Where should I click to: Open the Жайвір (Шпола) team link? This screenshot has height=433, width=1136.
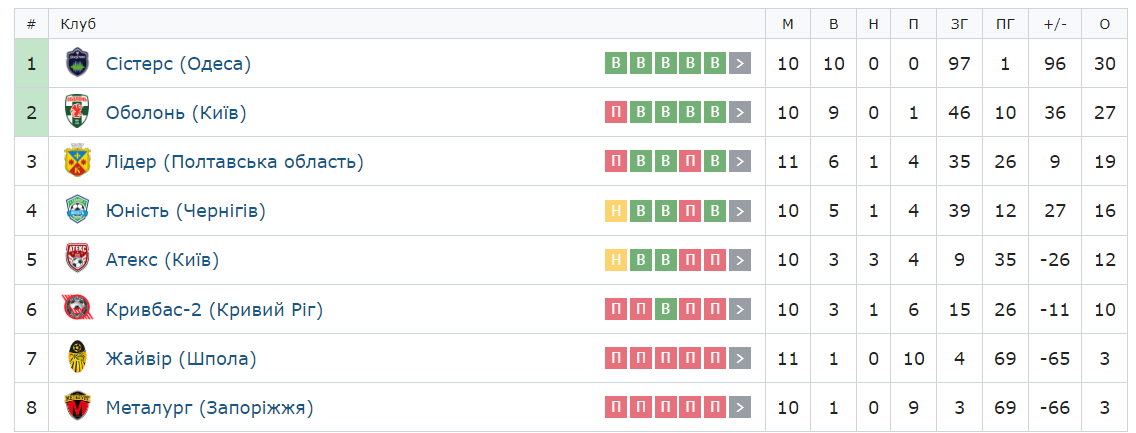[181, 358]
